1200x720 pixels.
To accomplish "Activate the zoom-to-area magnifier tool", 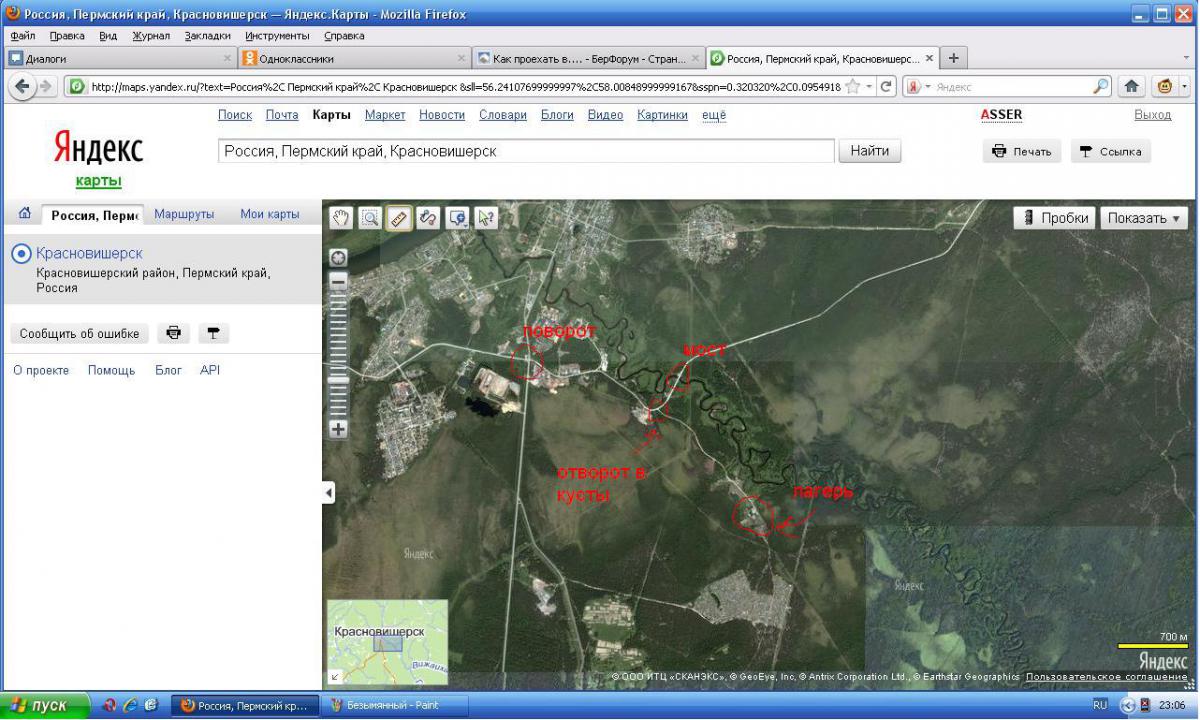I will [370, 218].
